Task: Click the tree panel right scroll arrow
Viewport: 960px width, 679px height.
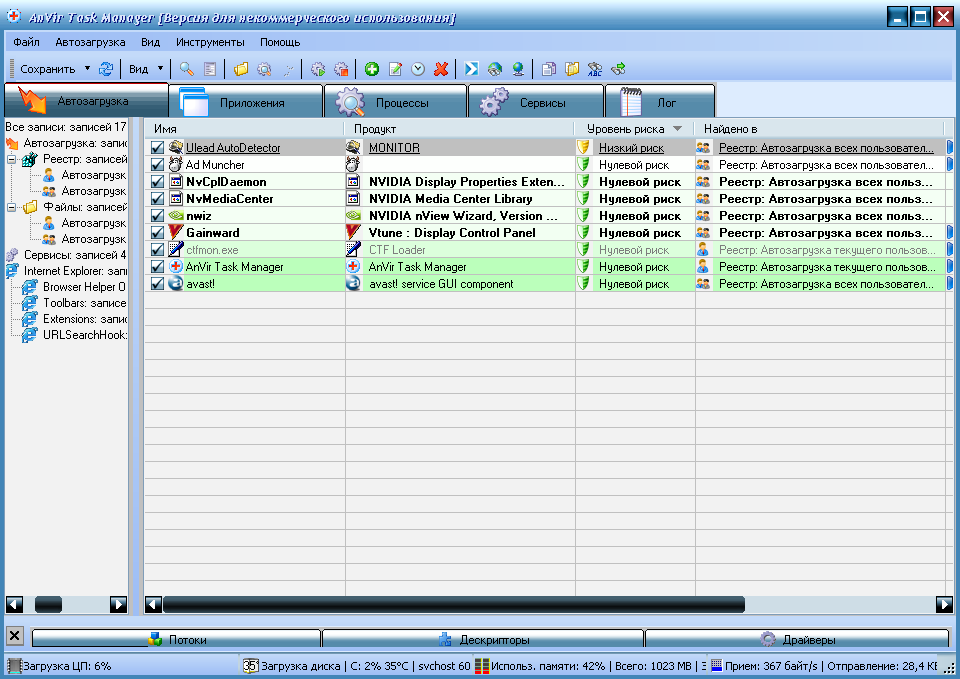Action: pyautogui.click(x=118, y=605)
